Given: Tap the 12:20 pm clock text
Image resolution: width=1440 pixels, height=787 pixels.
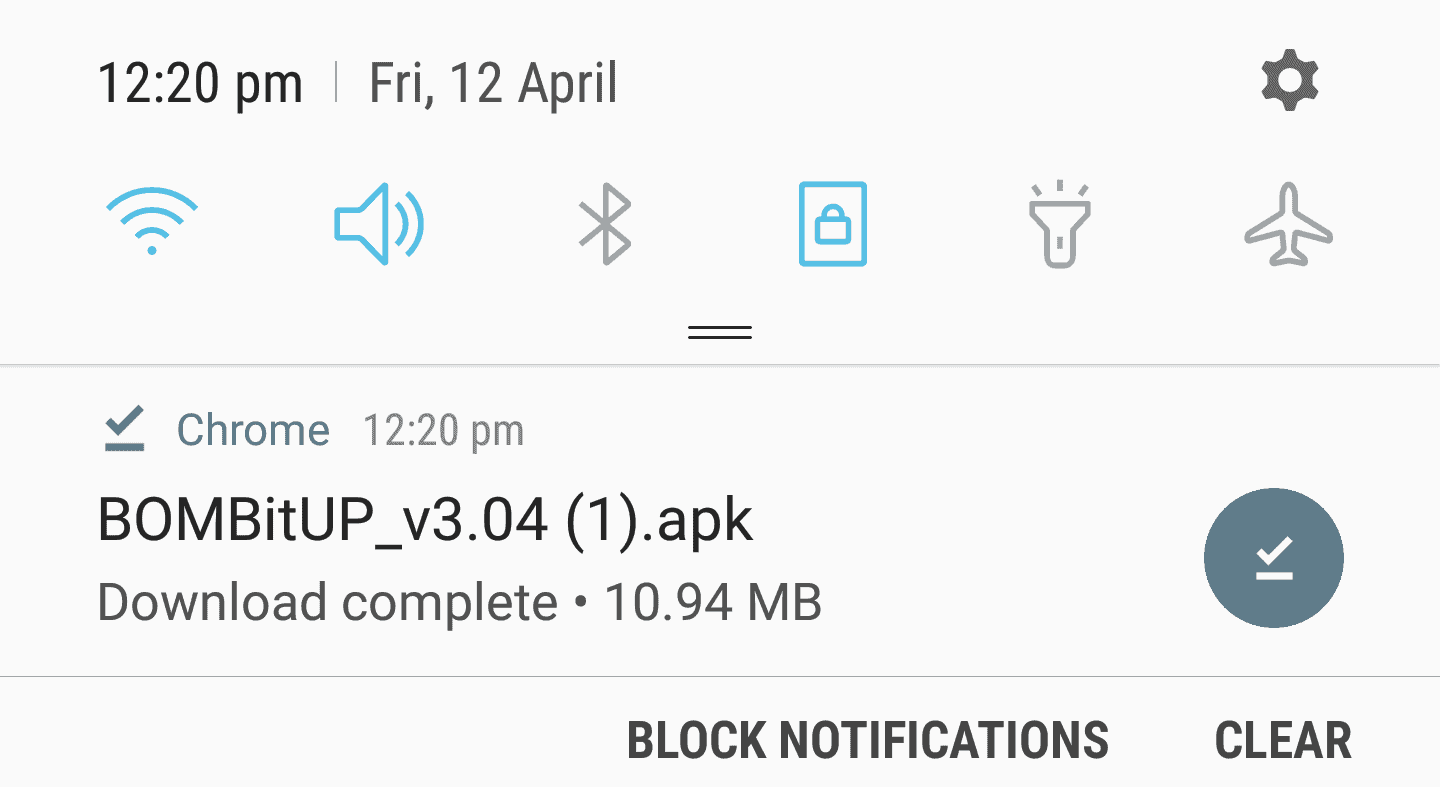Looking at the screenshot, I should click(199, 83).
